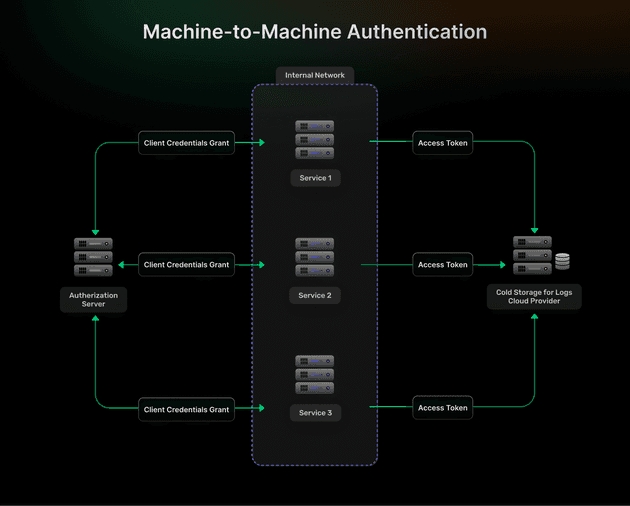Select Client Credentials Grant beside Service 2
630x506 pixels.
186,265
